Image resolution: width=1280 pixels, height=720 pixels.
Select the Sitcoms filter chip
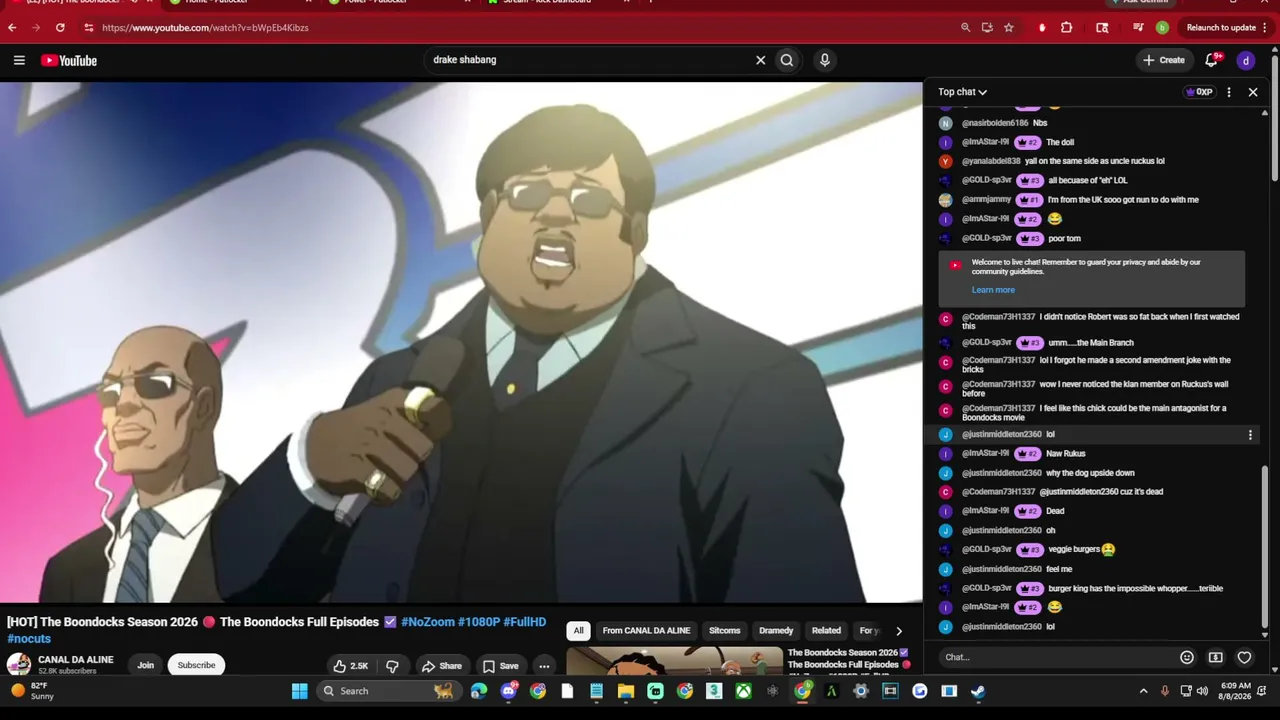pyautogui.click(x=724, y=631)
